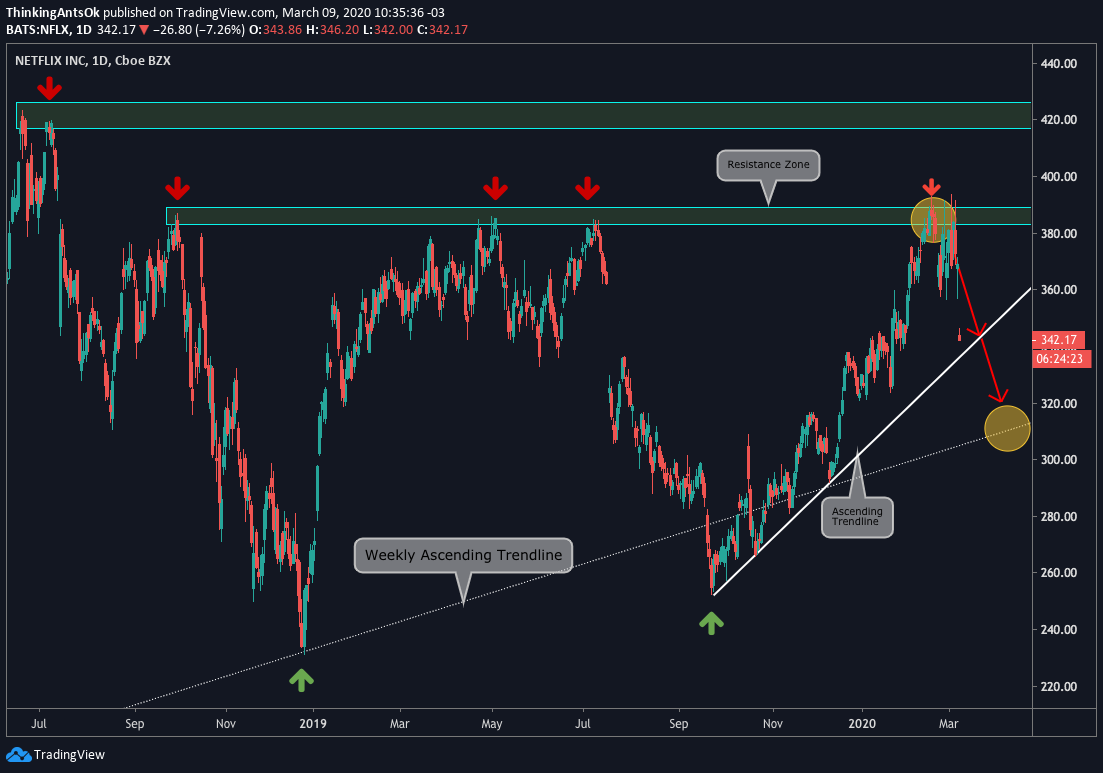Click the 2019 label on time axis

[313, 724]
